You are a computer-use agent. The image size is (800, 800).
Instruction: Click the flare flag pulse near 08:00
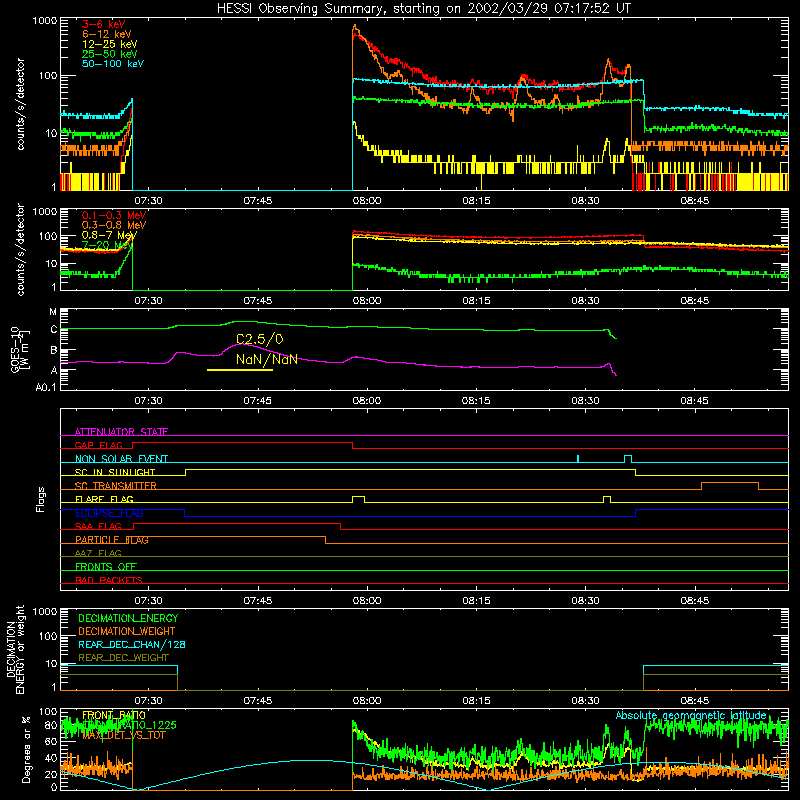(359, 499)
